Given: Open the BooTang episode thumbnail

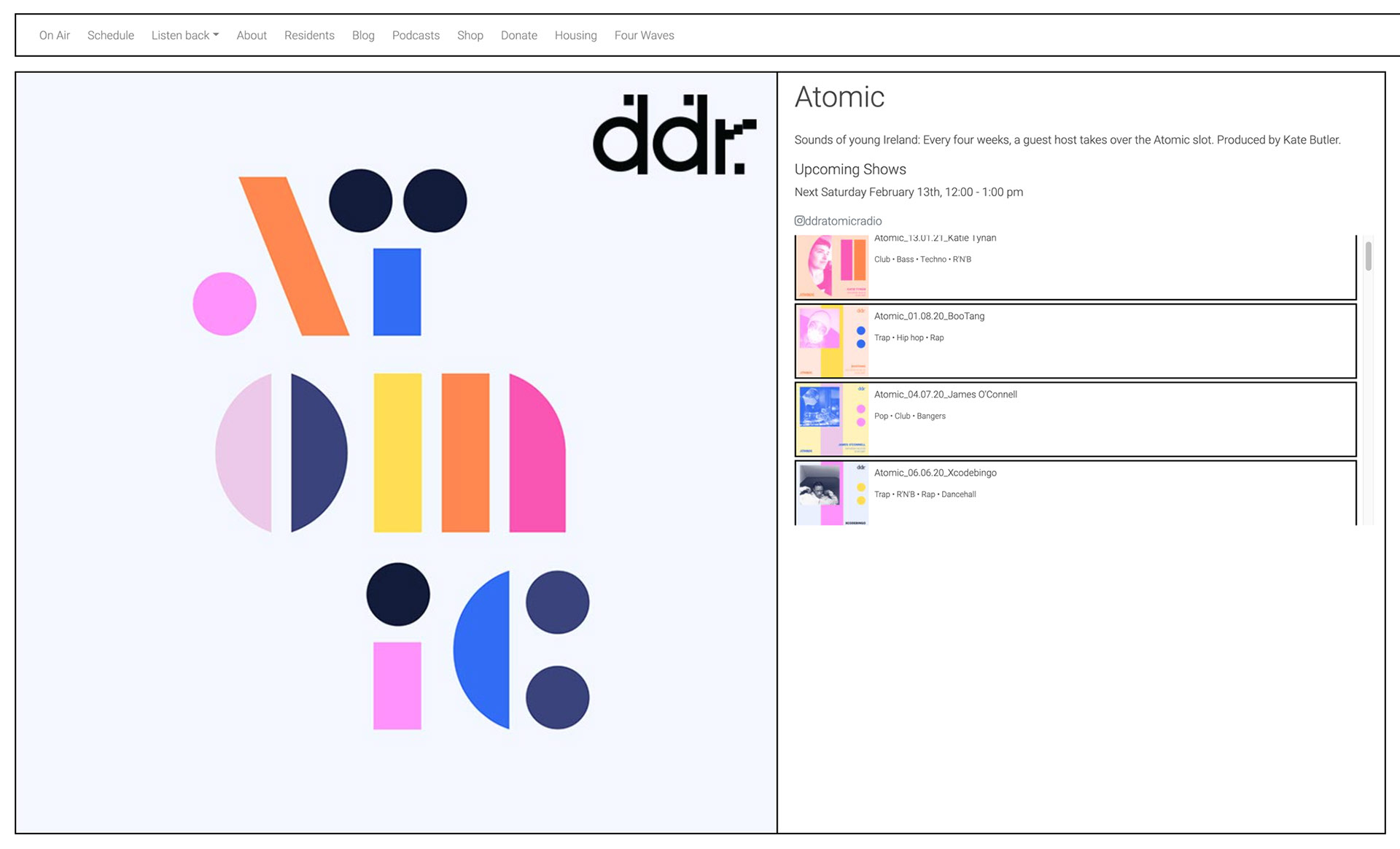Looking at the screenshot, I should (832, 341).
